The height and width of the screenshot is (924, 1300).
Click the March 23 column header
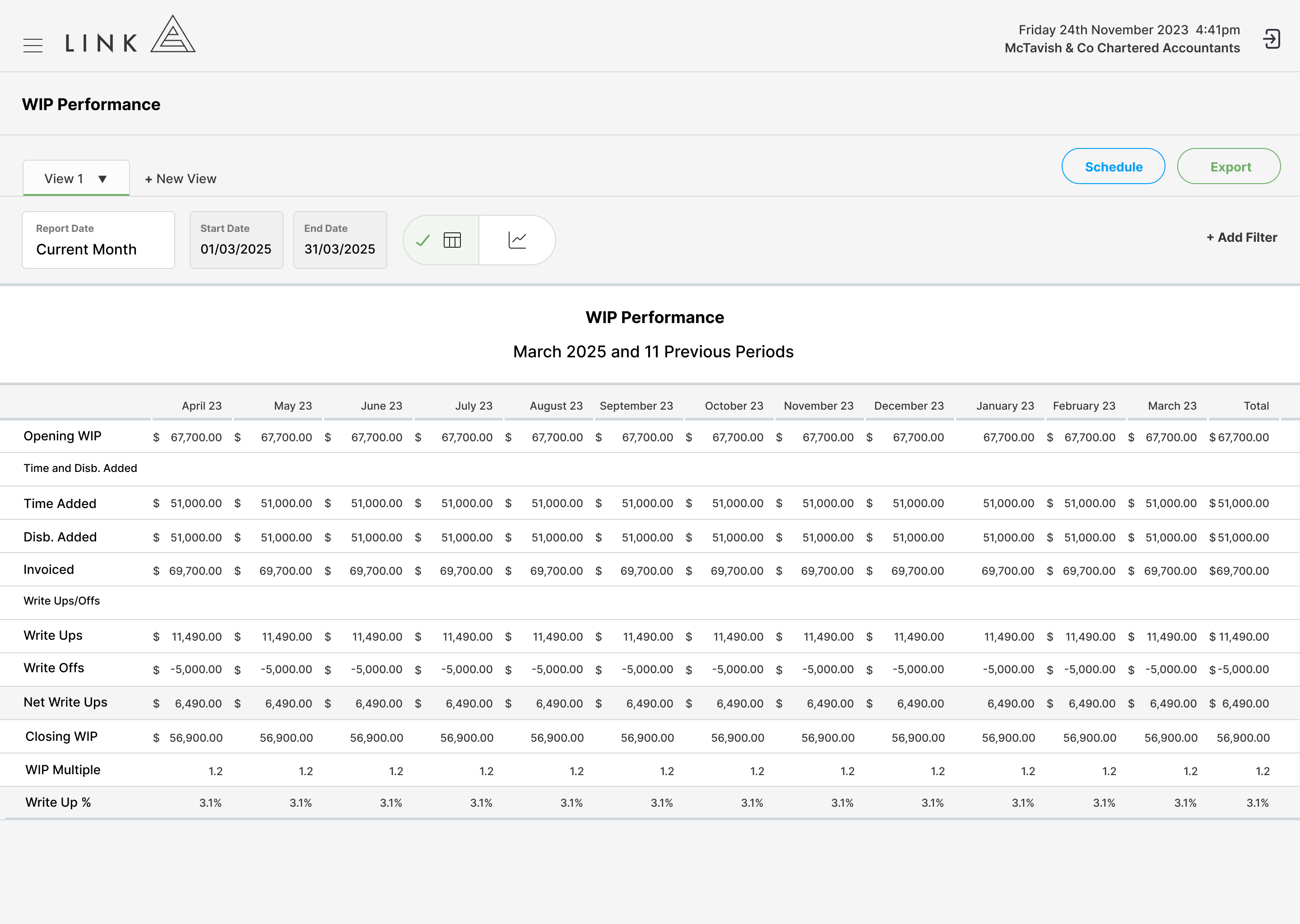coord(1172,406)
